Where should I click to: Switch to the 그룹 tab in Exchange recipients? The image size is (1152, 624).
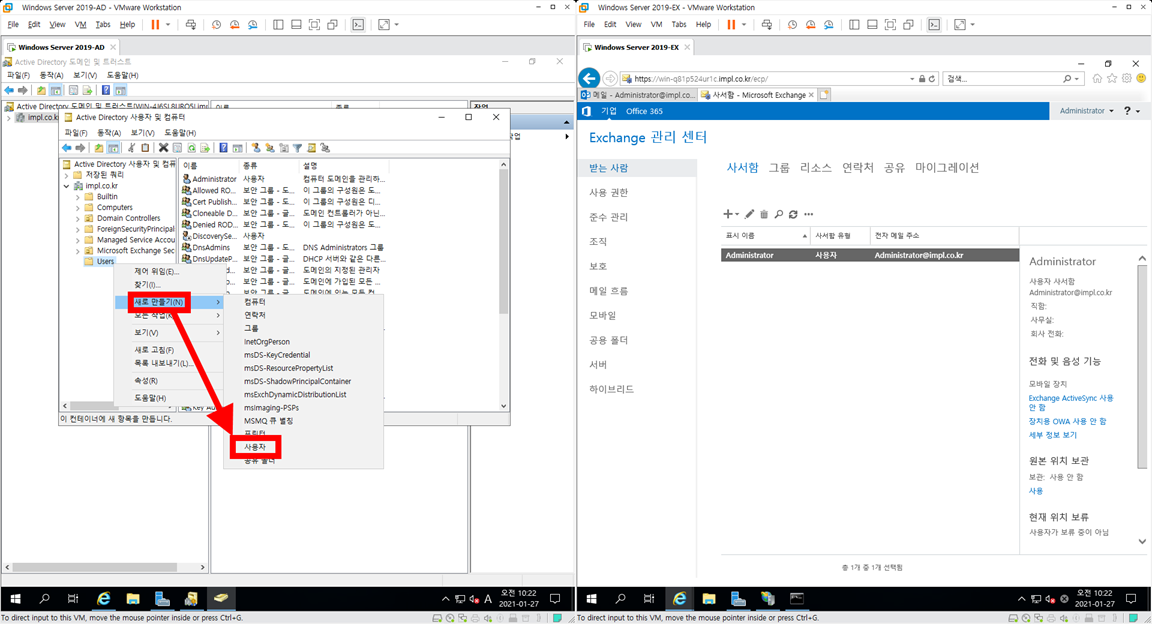pyautogui.click(x=779, y=168)
